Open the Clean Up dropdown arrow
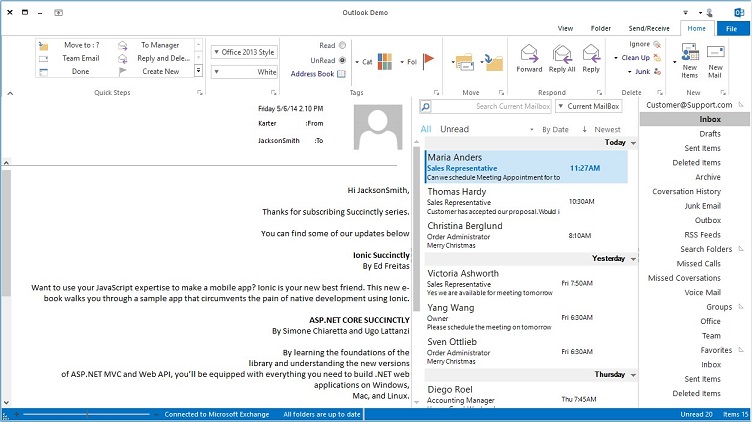Screen dimensions: 752x422 tap(616, 58)
